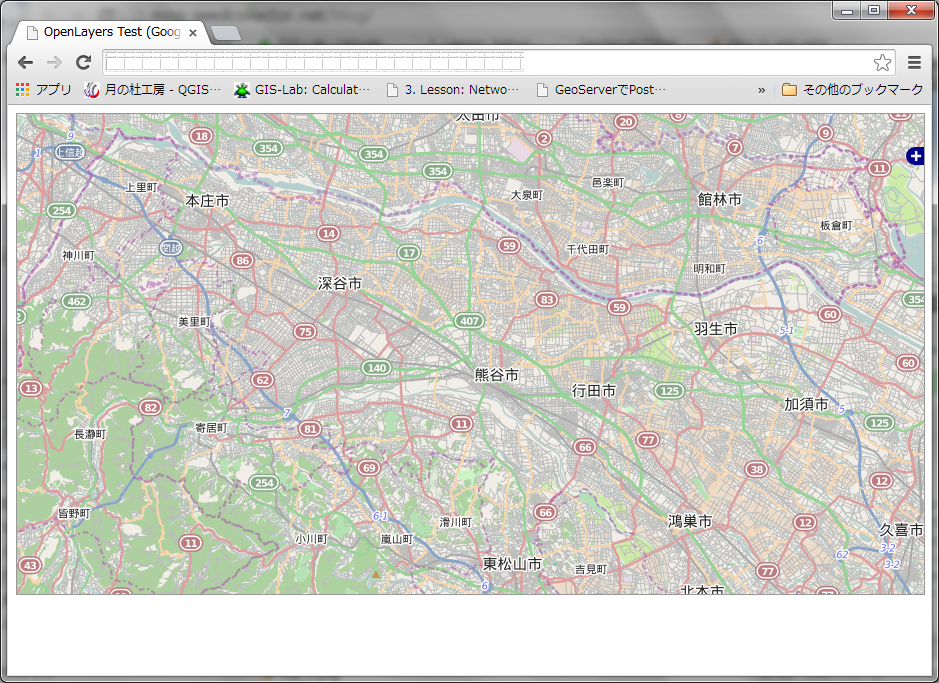Show hidden bookmarks via the » chevron
This screenshot has width=939, height=683.
coord(761,90)
